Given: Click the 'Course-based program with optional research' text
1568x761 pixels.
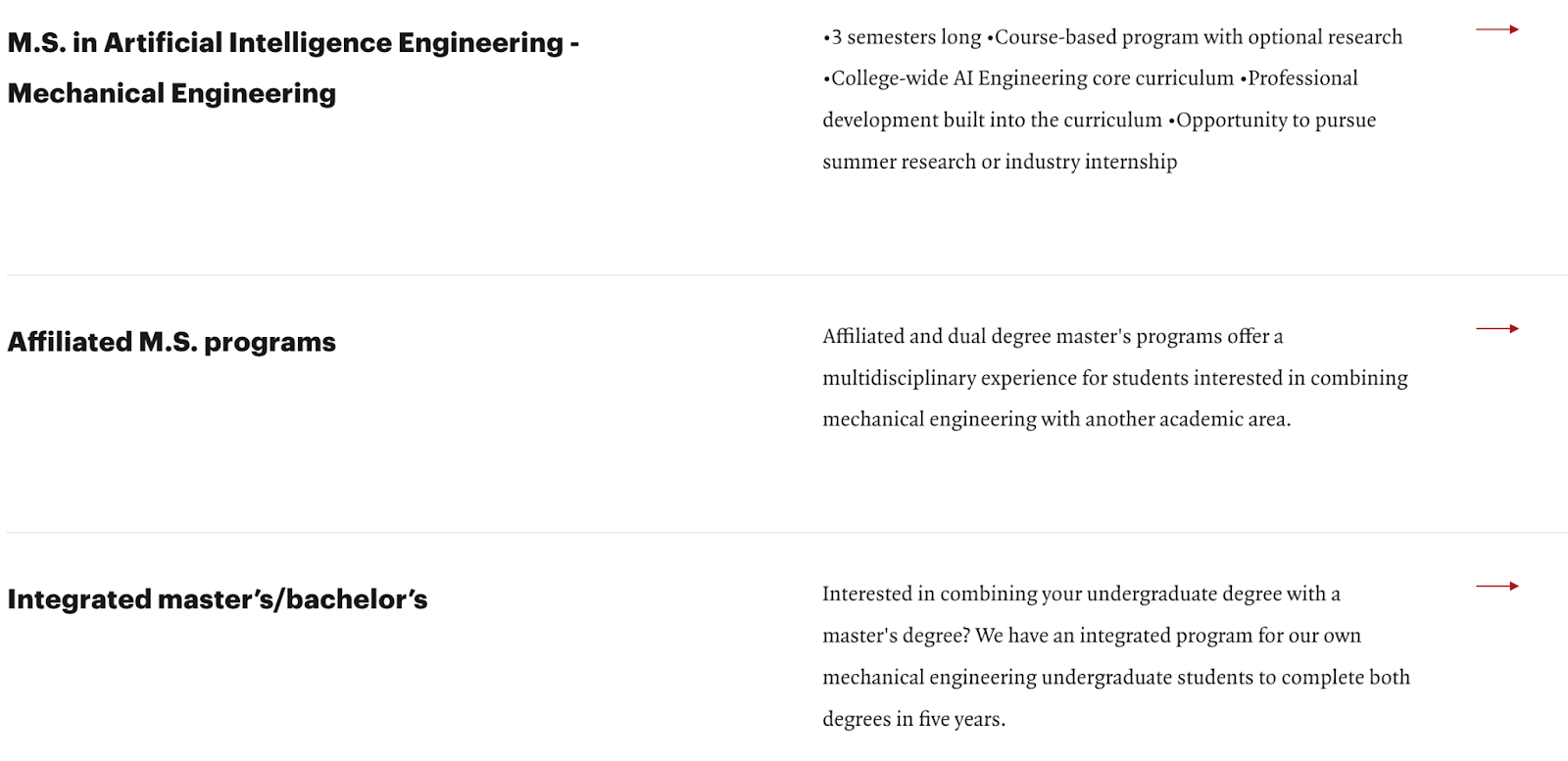Looking at the screenshot, I should pyautogui.click(x=1199, y=37).
